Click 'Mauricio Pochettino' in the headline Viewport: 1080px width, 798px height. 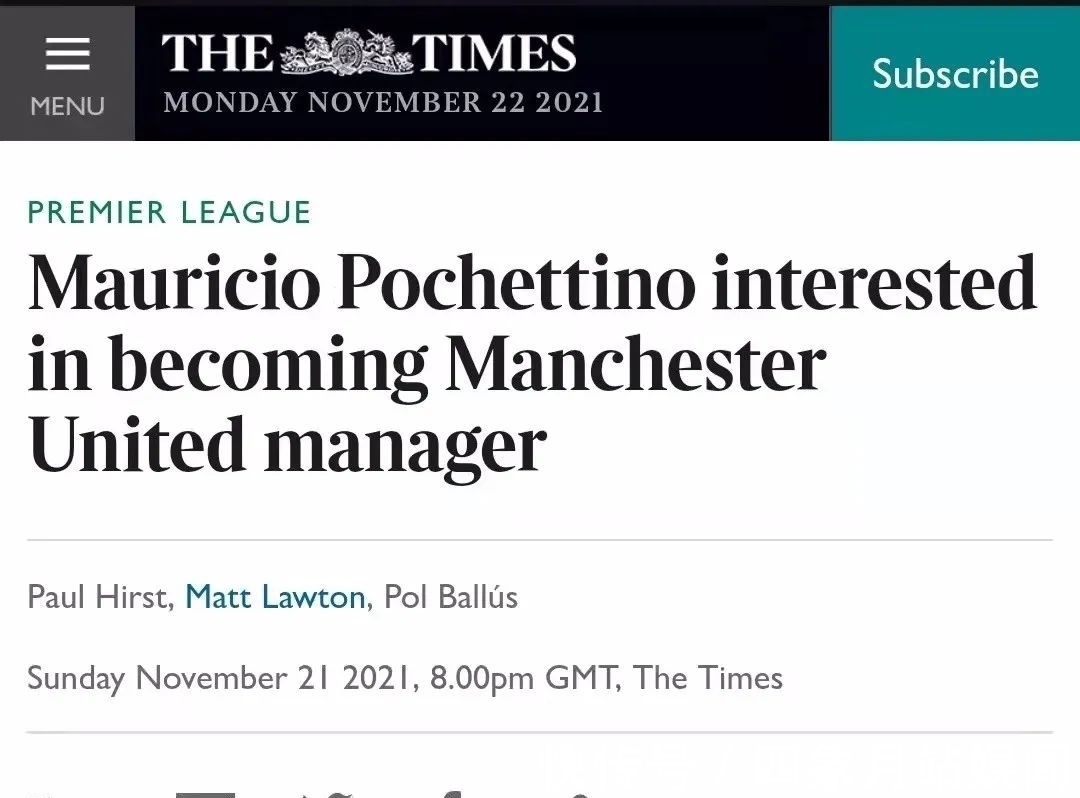(360, 284)
